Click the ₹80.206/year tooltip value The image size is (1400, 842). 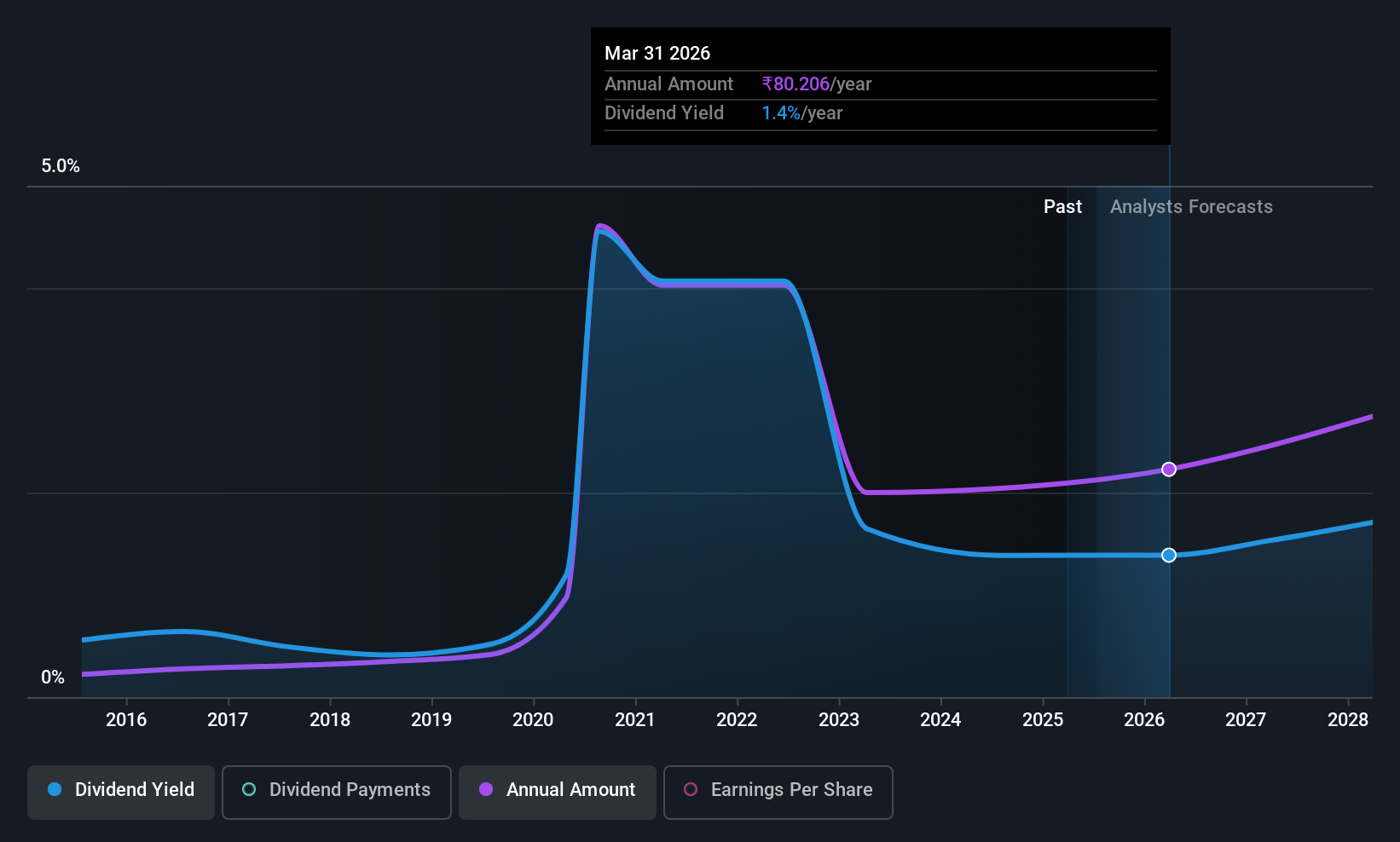(817, 84)
